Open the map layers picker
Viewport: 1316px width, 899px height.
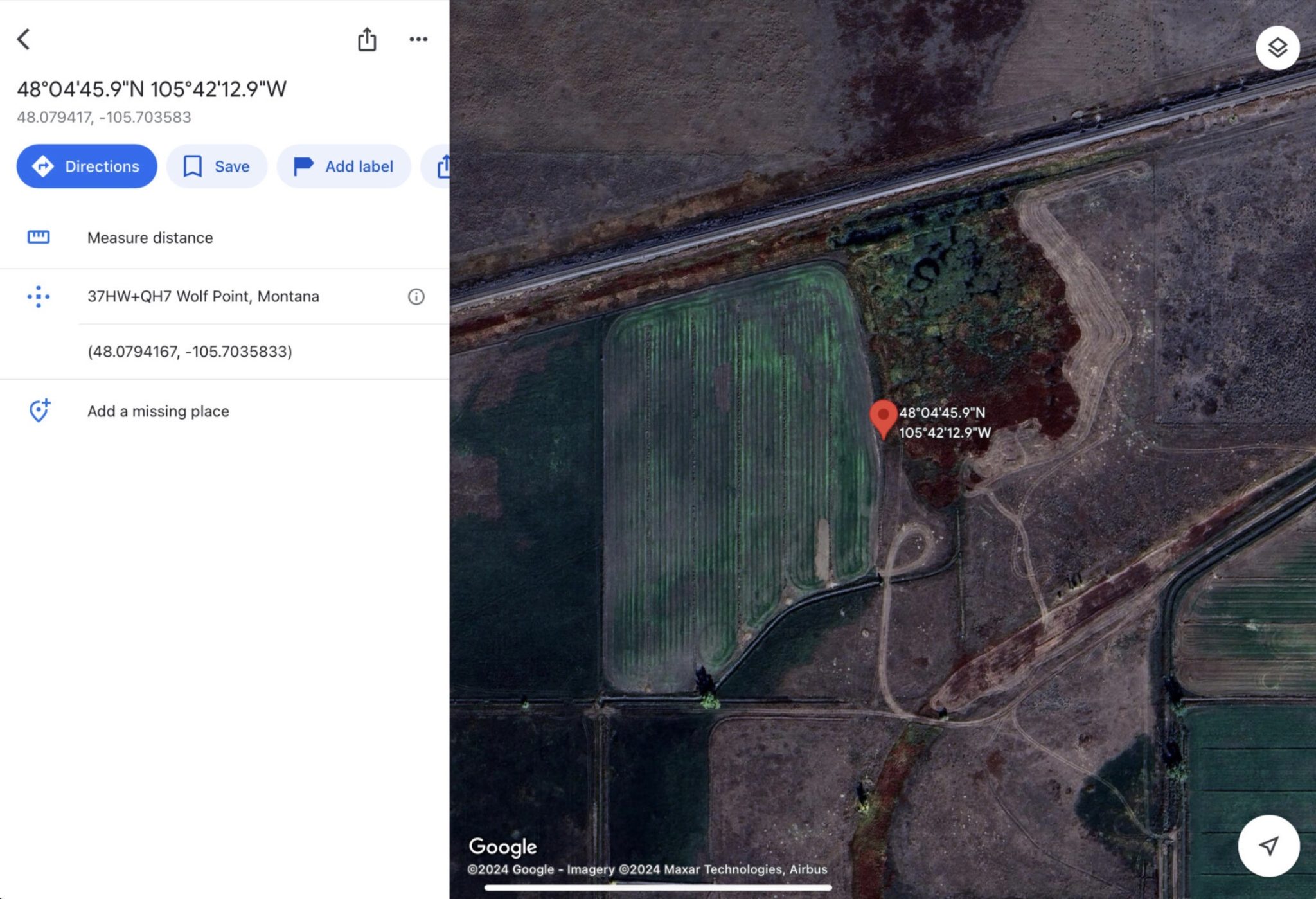tap(1277, 48)
